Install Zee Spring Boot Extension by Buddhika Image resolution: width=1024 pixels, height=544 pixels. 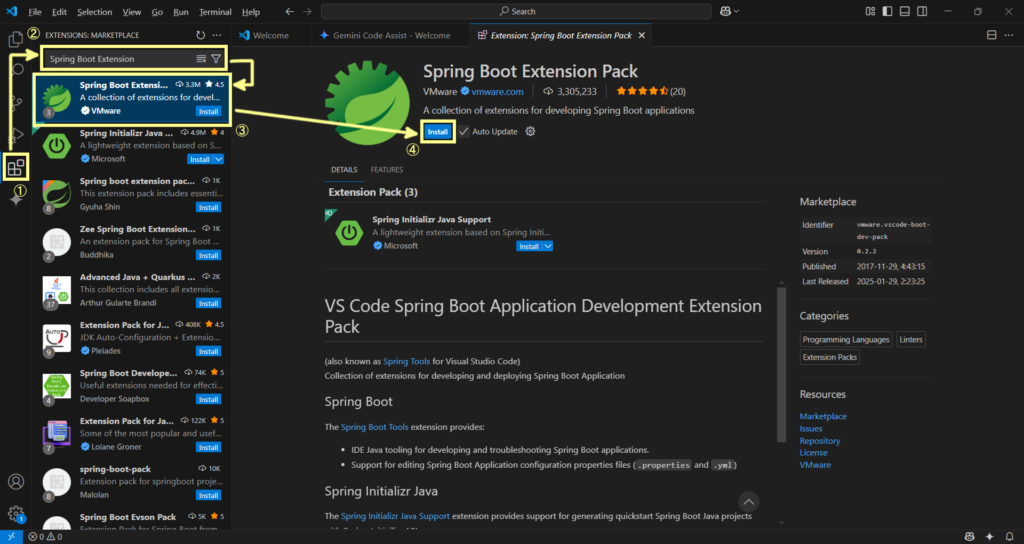pos(208,255)
